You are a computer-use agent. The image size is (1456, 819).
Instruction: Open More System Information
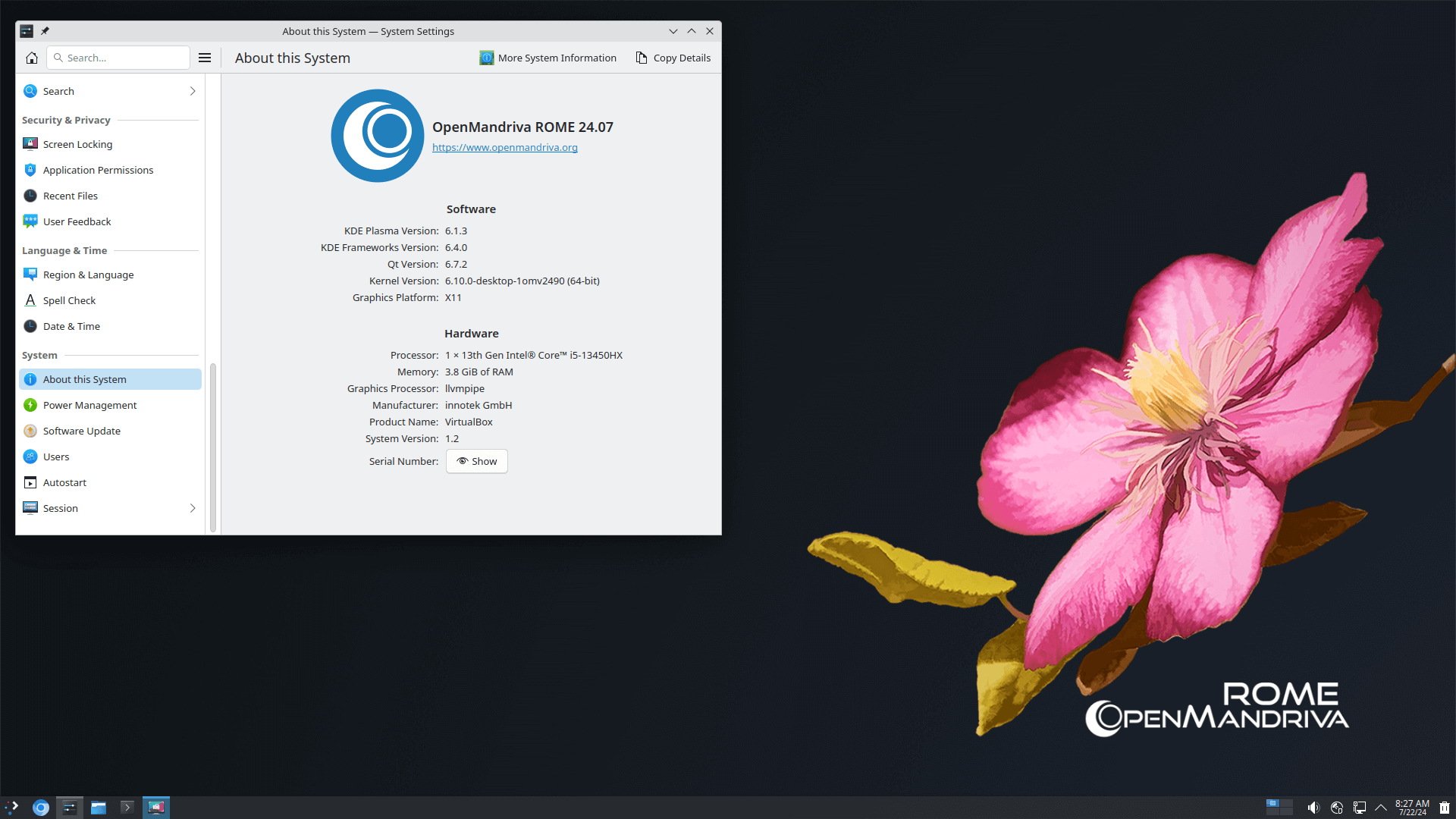pos(548,58)
